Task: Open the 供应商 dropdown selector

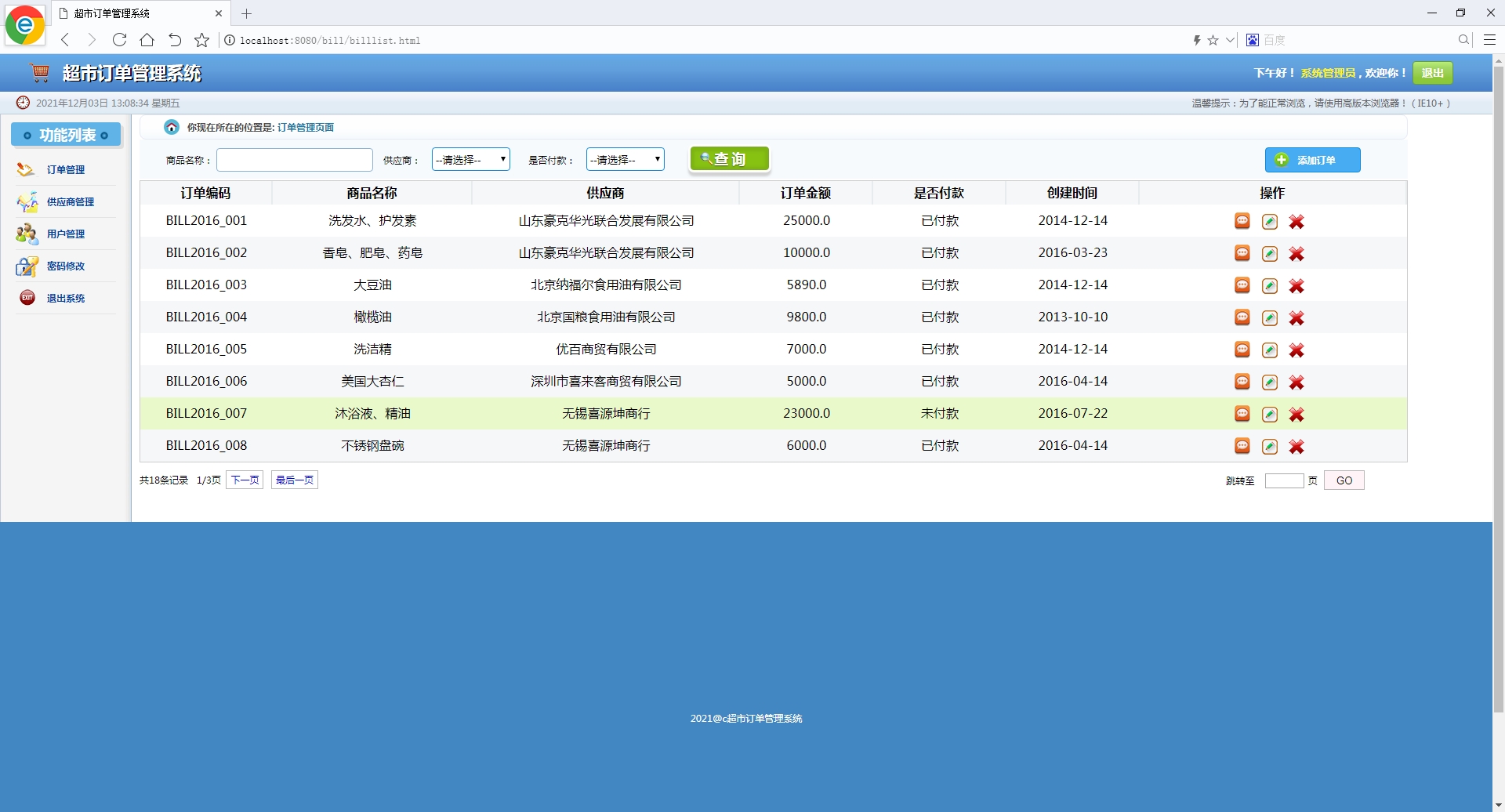Action: click(470, 159)
